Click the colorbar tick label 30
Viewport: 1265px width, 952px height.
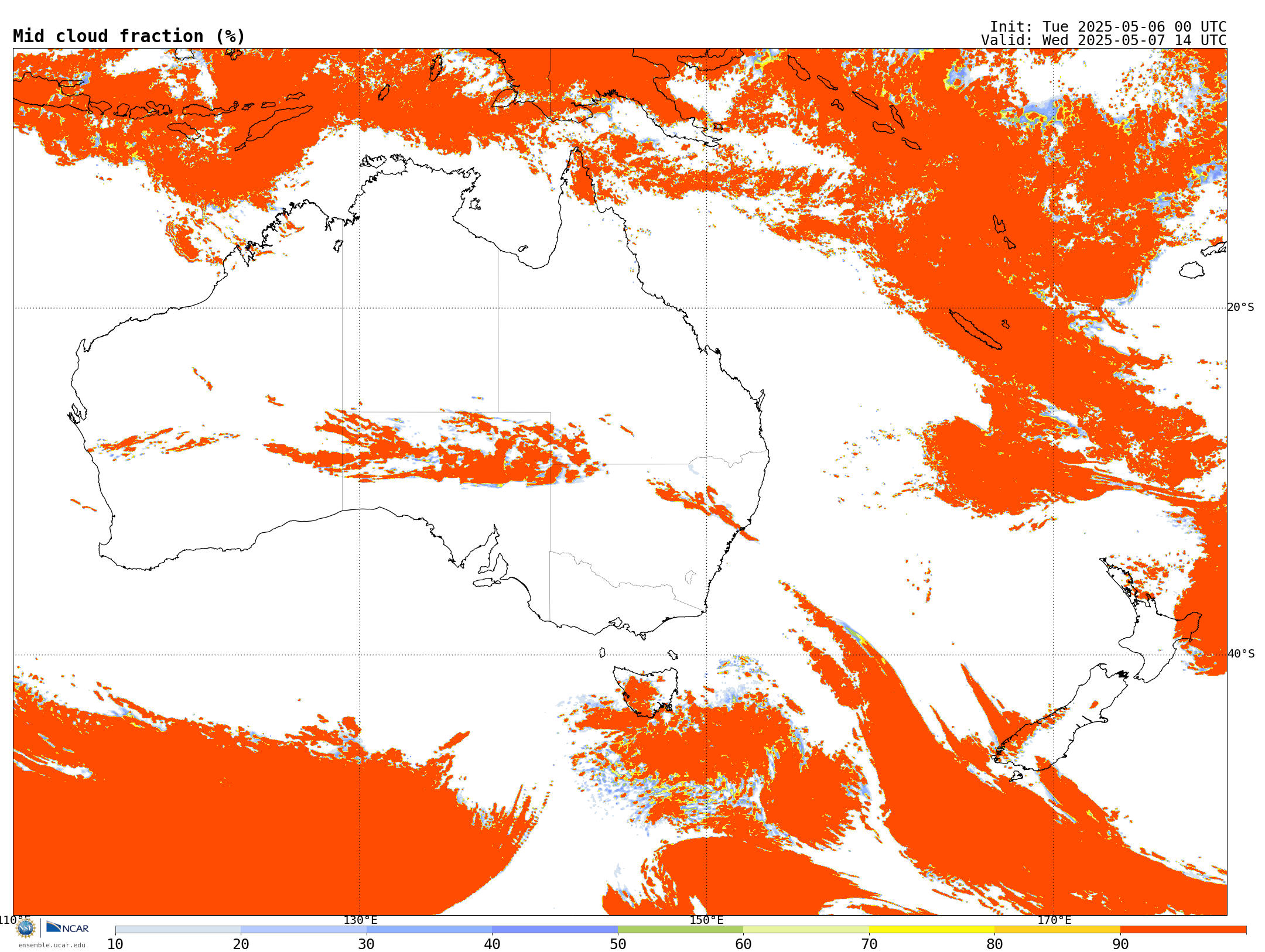tap(367, 944)
